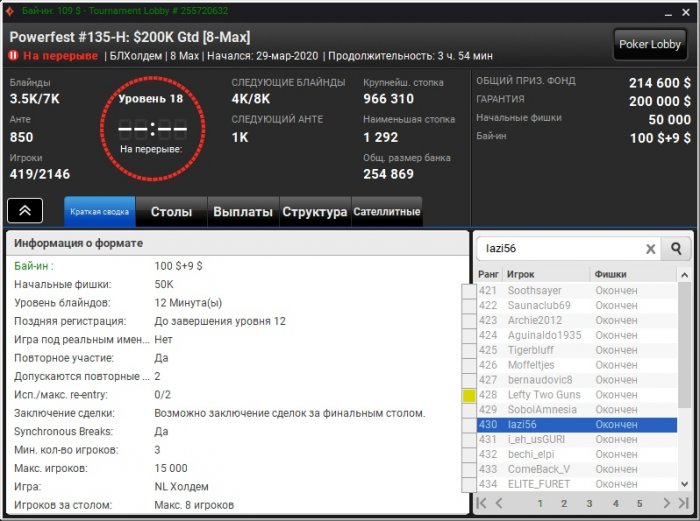Screen dimensions: 700x521
Task: Click scrollbar down arrow in player list
Action: click(684, 484)
